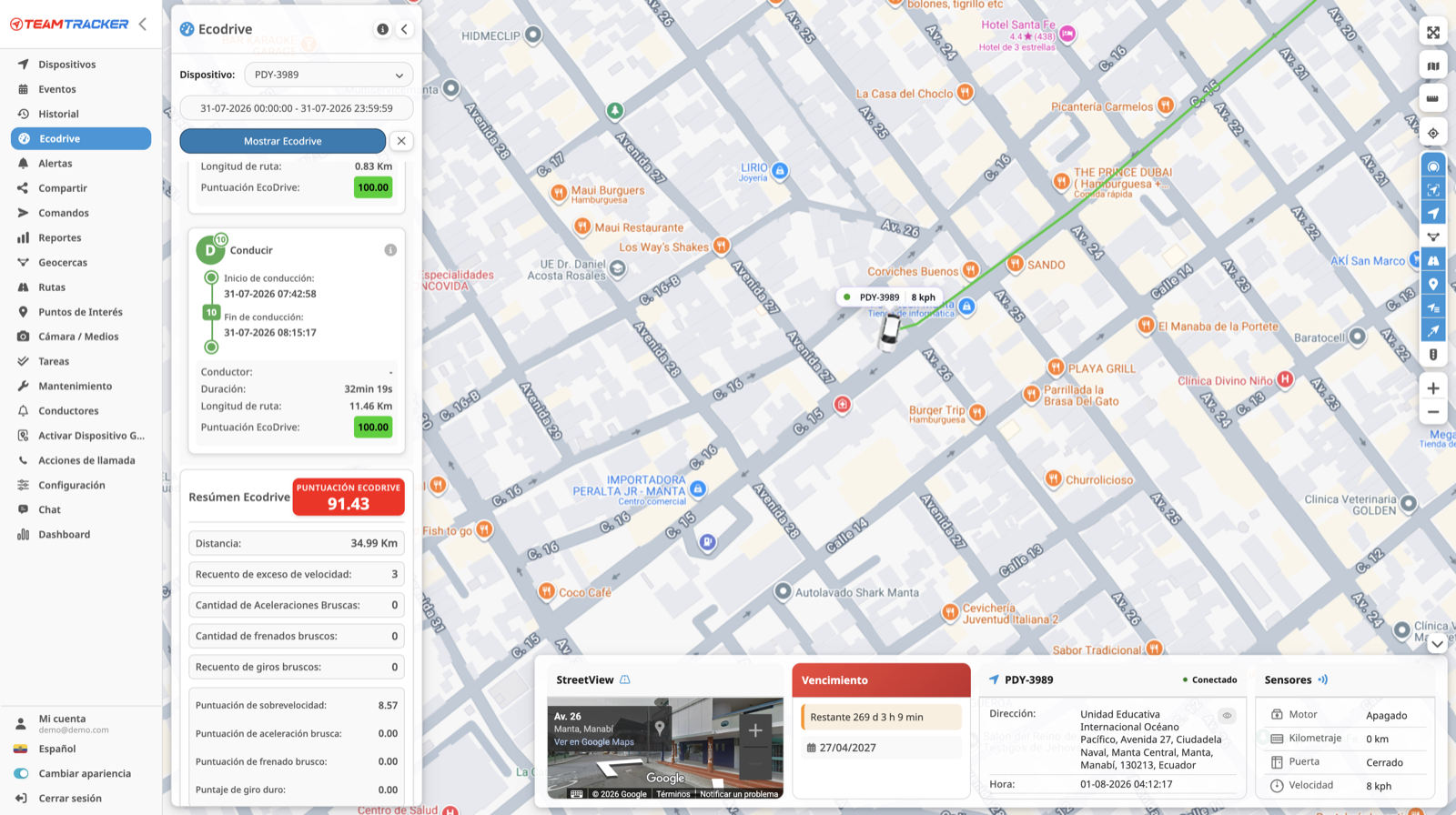Screen dimensions: 1456x815
Task: Click the PDY-3989 navigation arrow icon
Action: (x=994, y=679)
